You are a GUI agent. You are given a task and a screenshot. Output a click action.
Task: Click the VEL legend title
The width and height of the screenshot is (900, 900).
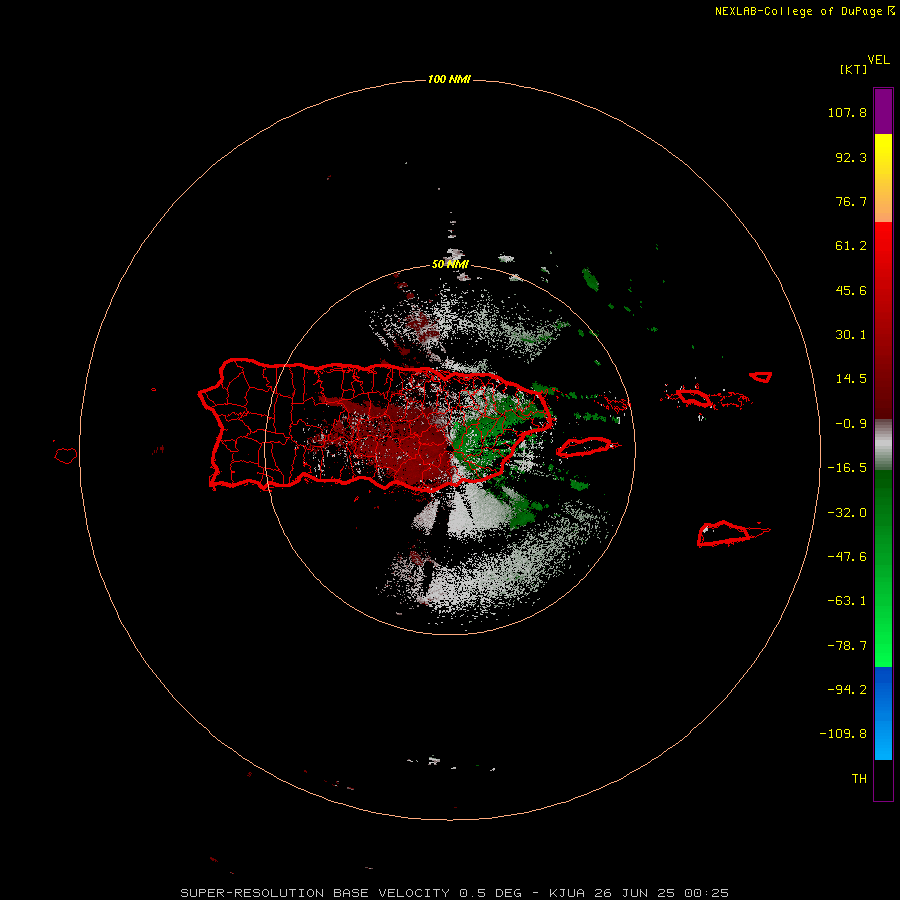pyautogui.click(x=878, y=60)
